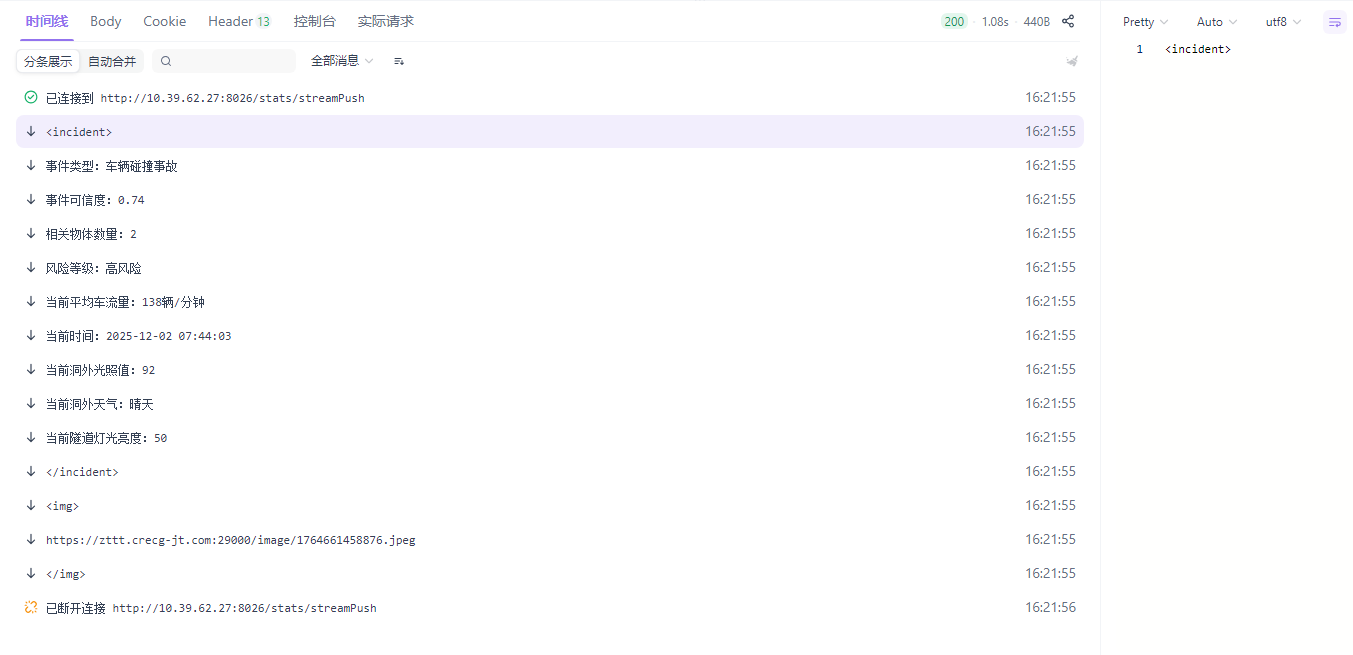Screen dimensions: 1353x655
Task: Click the received arrow beside 当前隧道灯光亮度 row
Action: [x=31, y=437]
